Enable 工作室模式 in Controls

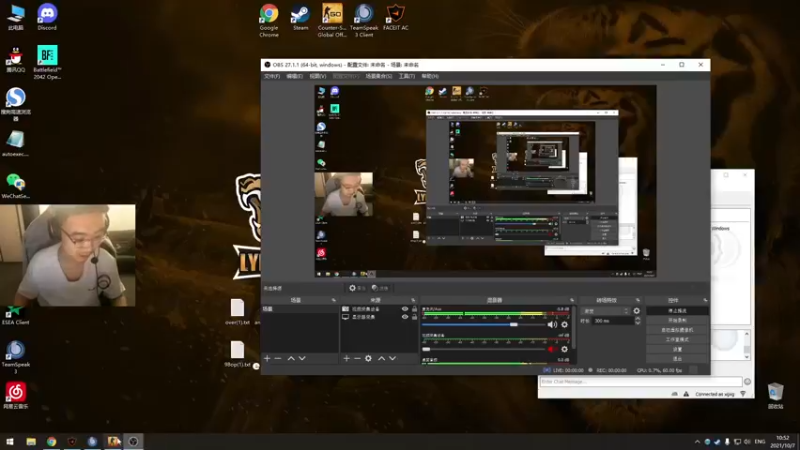click(677, 340)
